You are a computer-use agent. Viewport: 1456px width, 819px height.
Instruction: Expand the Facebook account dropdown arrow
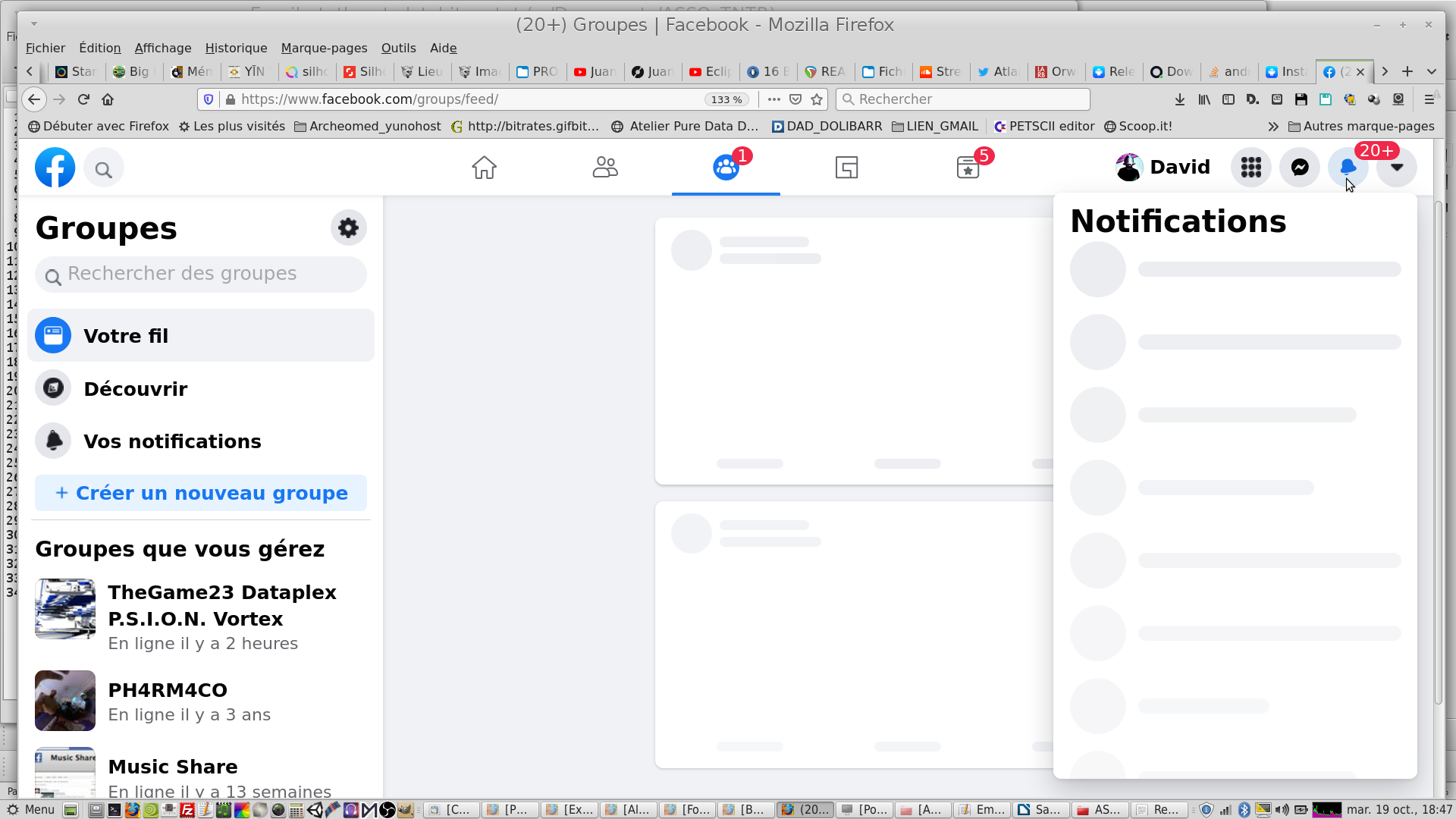click(1396, 168)
